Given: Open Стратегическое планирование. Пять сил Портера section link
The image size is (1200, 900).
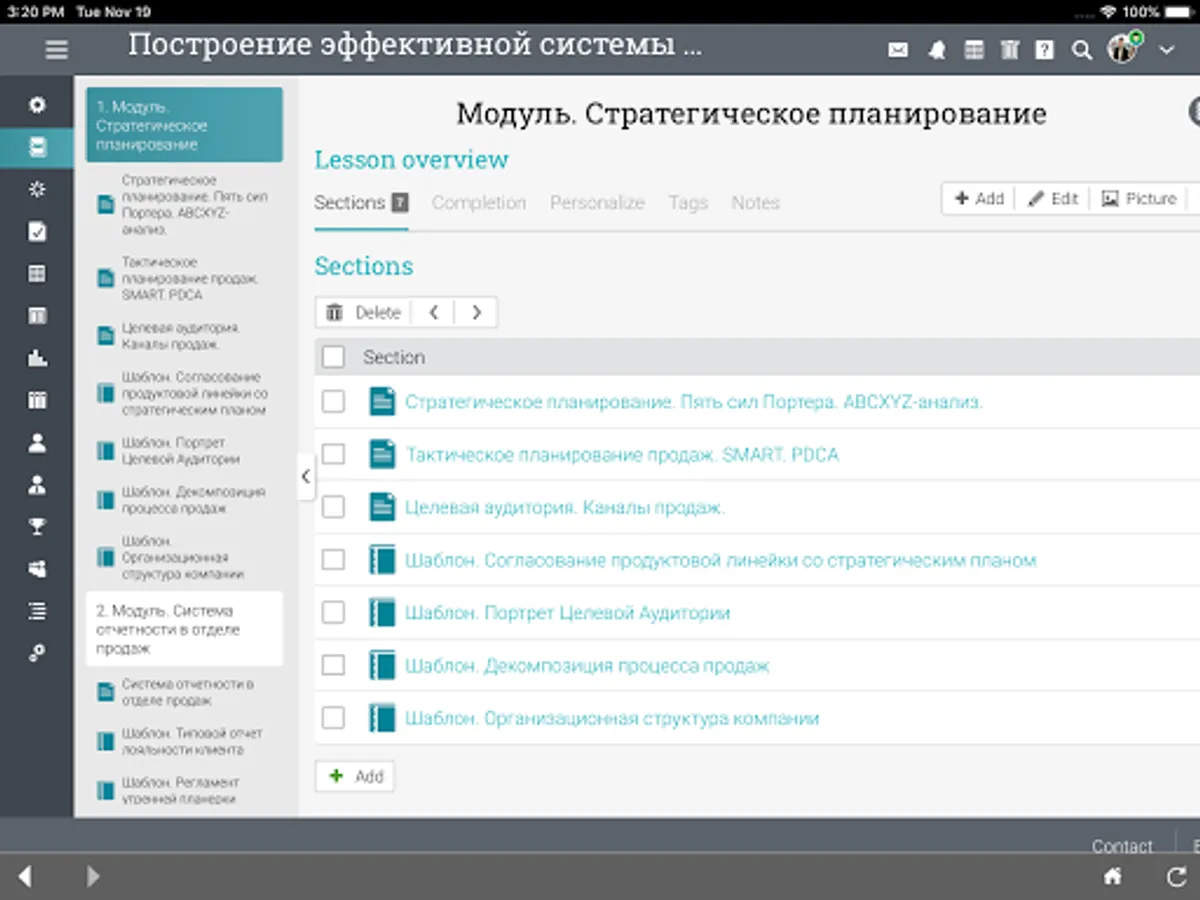Looking at the screenshot, I should coord(694,402).
